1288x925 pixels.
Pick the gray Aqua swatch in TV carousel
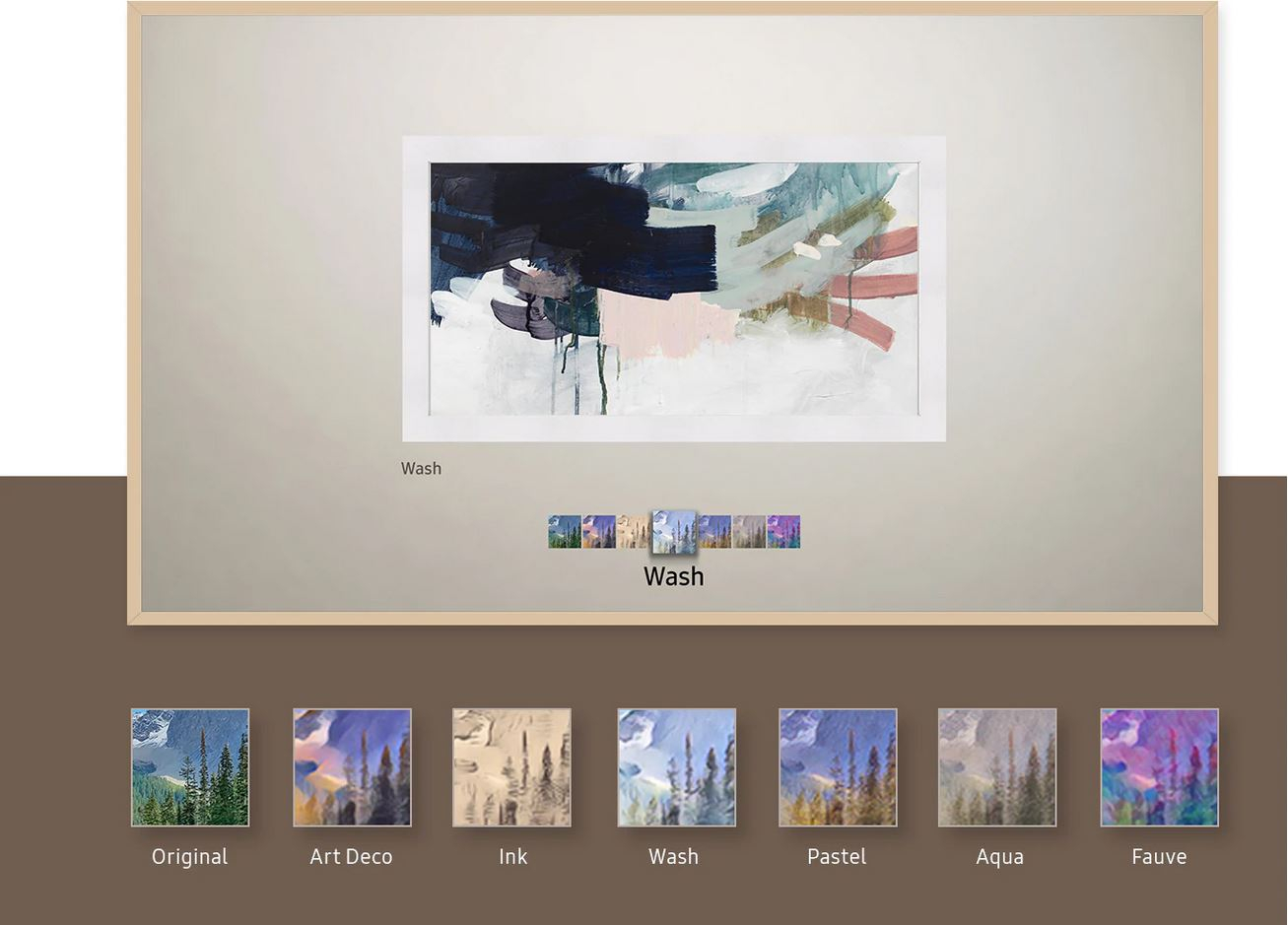coord(749,532)
